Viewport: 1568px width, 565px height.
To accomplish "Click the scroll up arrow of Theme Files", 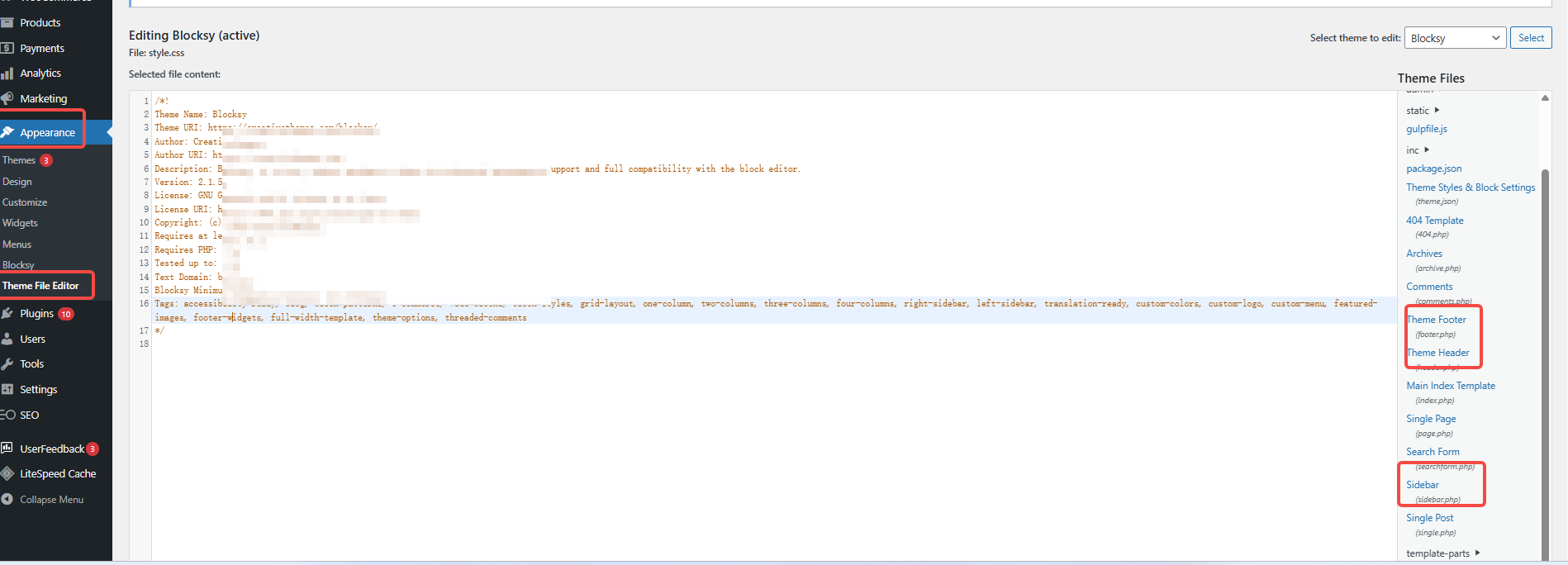I will coord(1545,98).
